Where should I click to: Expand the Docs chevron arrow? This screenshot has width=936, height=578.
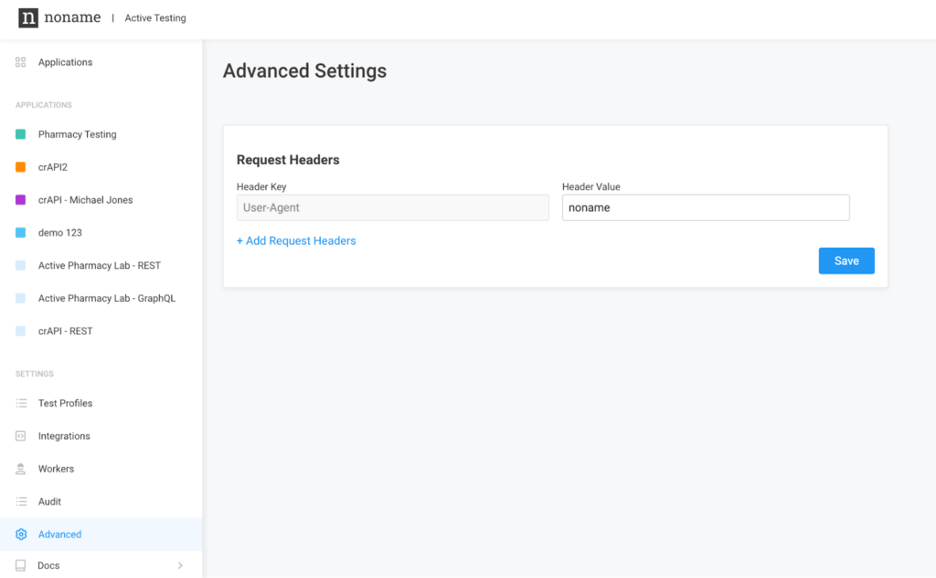click(x=180, y=566)
